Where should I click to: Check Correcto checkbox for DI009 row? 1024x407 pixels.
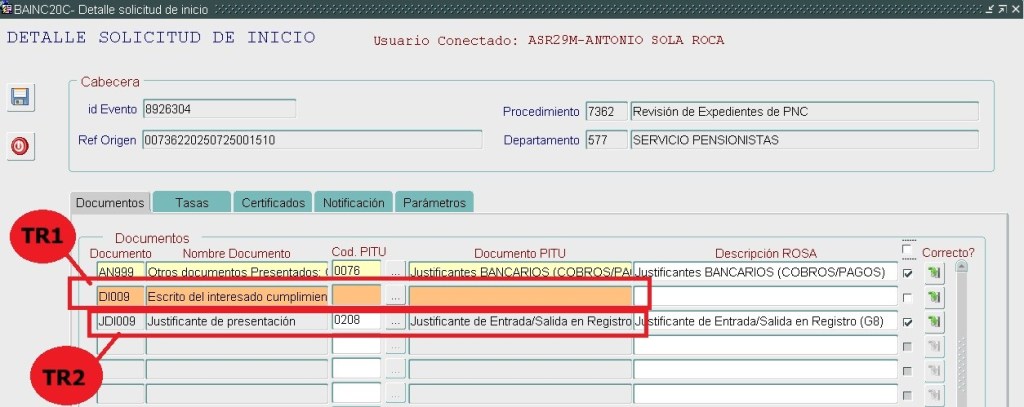[907, 297]
